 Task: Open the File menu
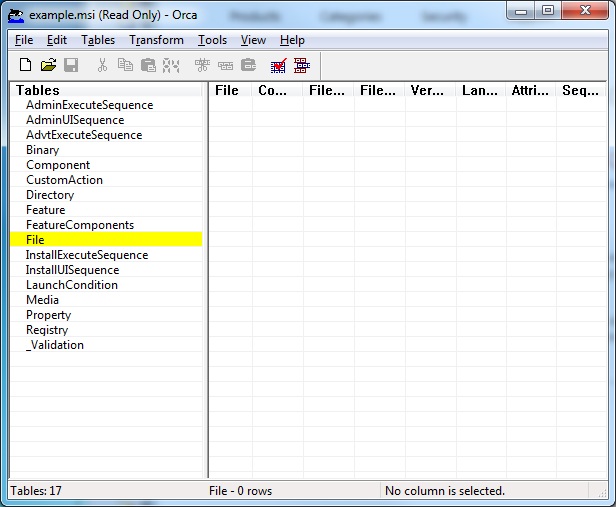pyautogui.click(x=24, y=40)
